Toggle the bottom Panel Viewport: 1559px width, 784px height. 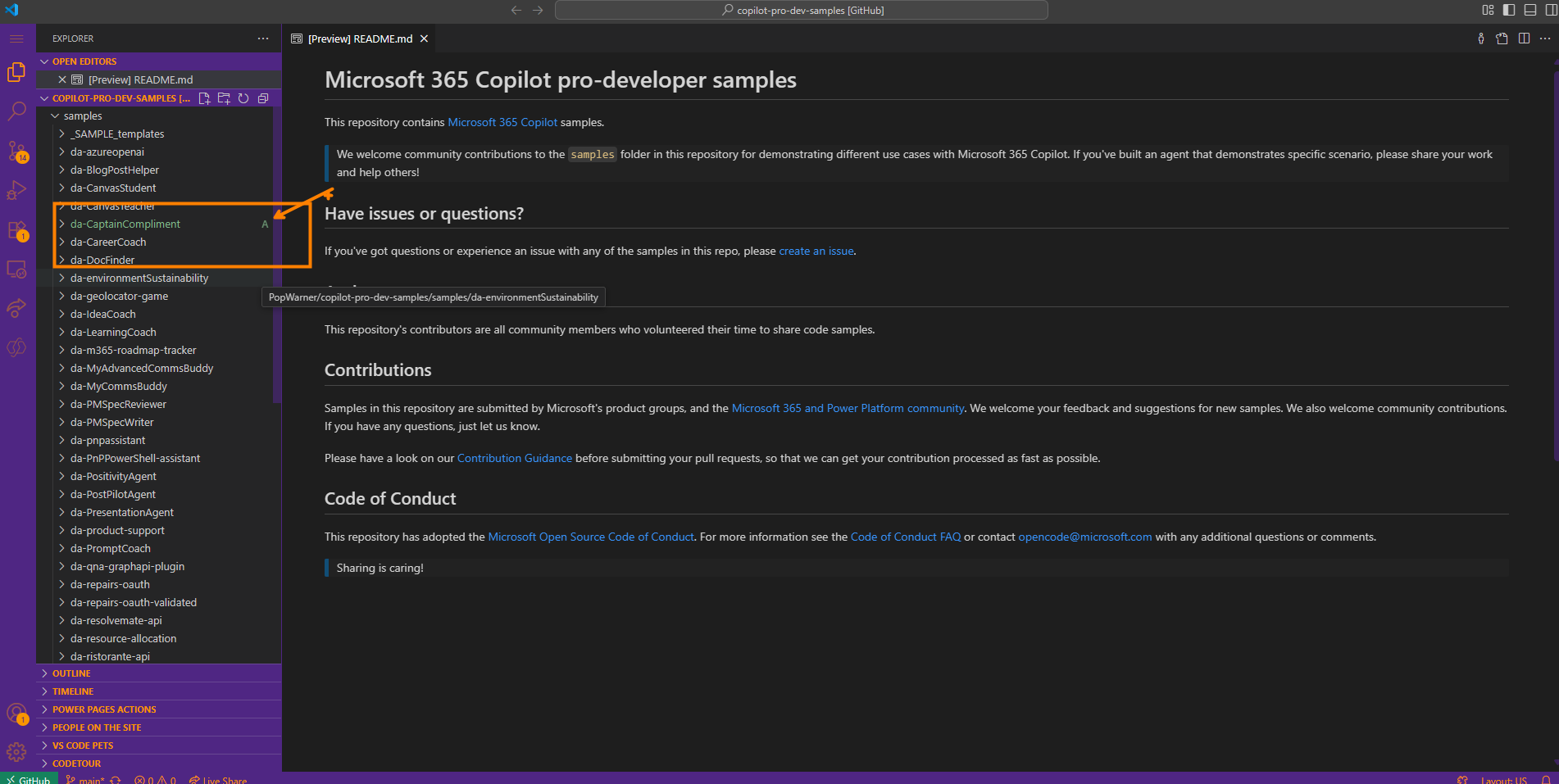(x=1530, y=10)
